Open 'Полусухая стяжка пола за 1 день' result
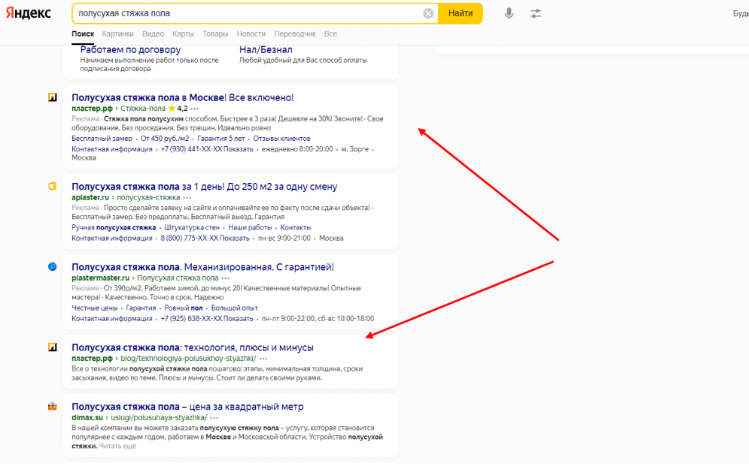Viewport: 749px width, 464px height. (x=204, y=186)
